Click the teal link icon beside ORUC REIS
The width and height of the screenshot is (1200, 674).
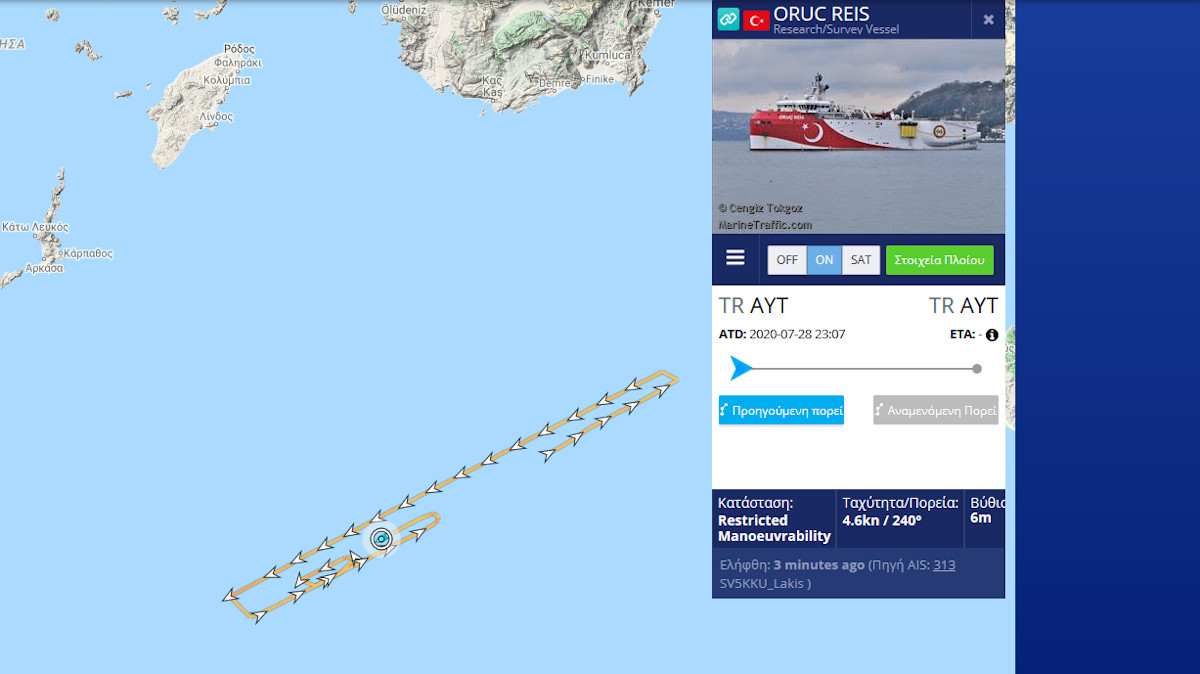click(x=728, y=19)
